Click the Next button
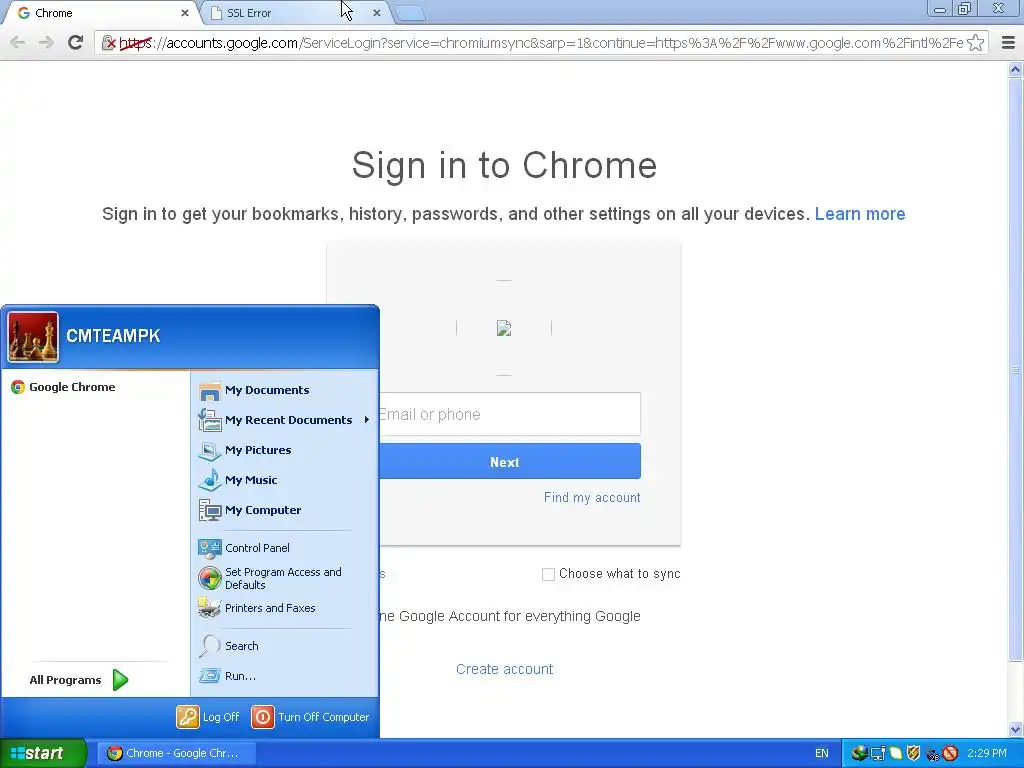This screenshot has width=1024, height=768. click(509, 462)
